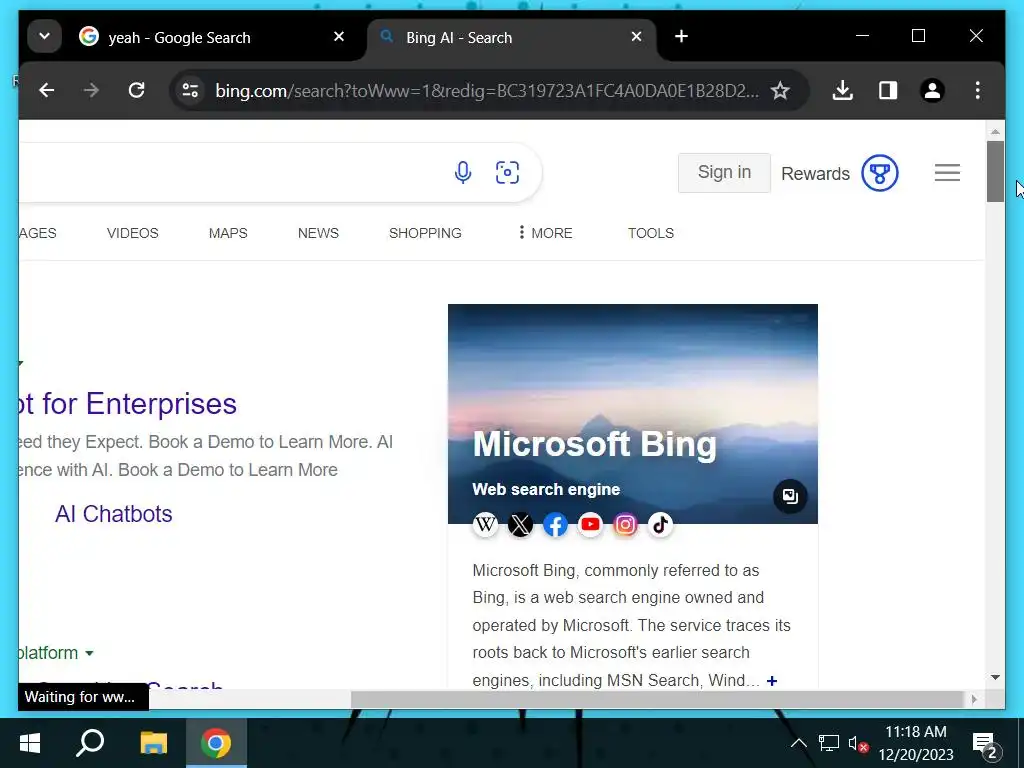The width and height of the screenshot is (1024, 768).
Task: Open Microsoft Bing Wikipedia link icon
Action: [485, 524]
